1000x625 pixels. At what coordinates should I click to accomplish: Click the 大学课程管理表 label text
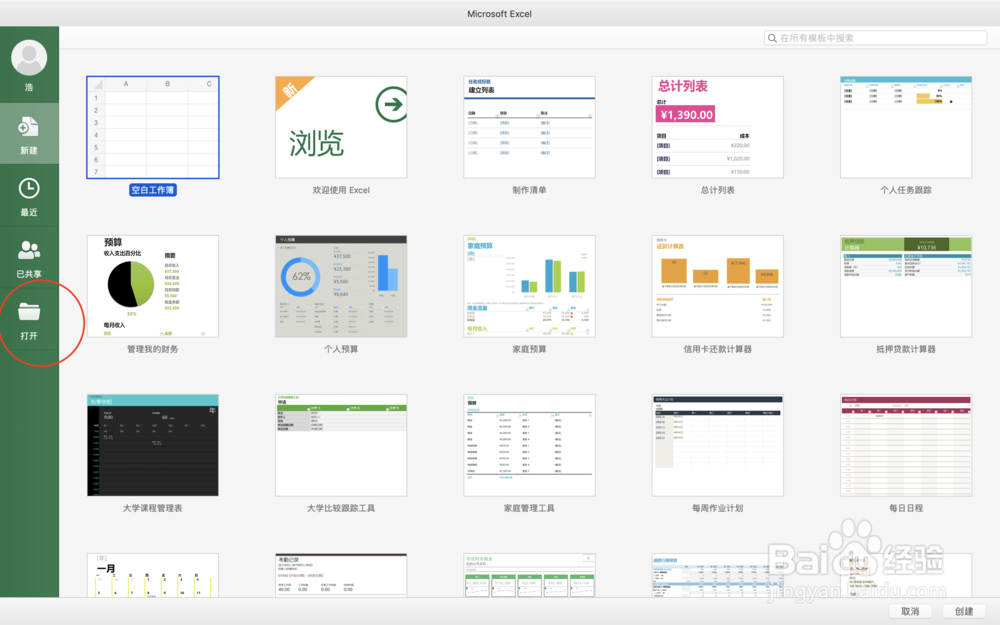153,508
